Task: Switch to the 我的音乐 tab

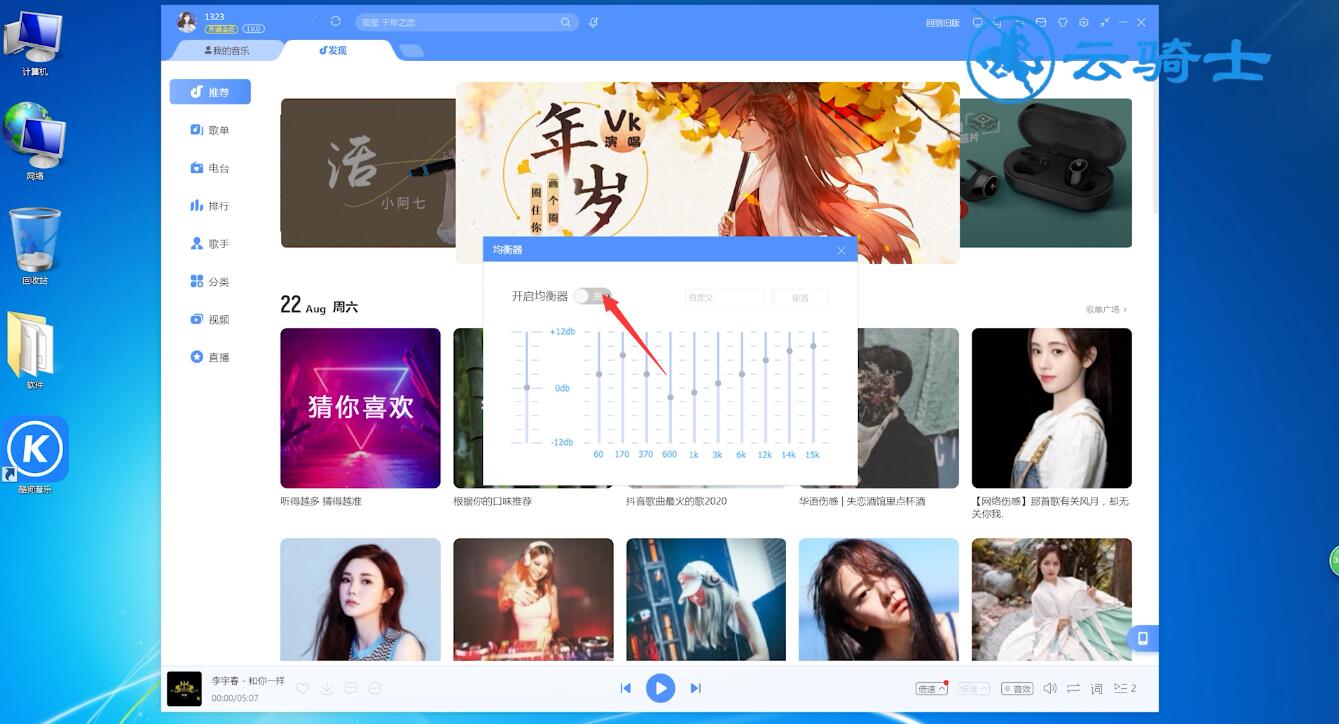Action: pos(227,50)
